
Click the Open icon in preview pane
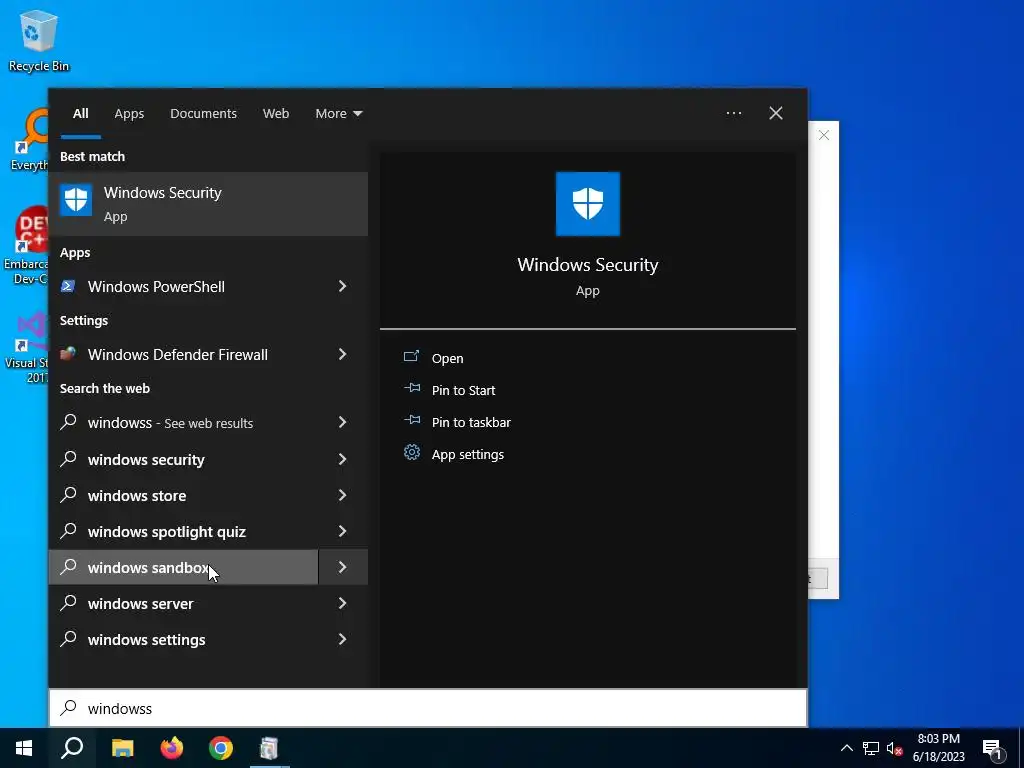pyautogui.click(x=411, y=357)
